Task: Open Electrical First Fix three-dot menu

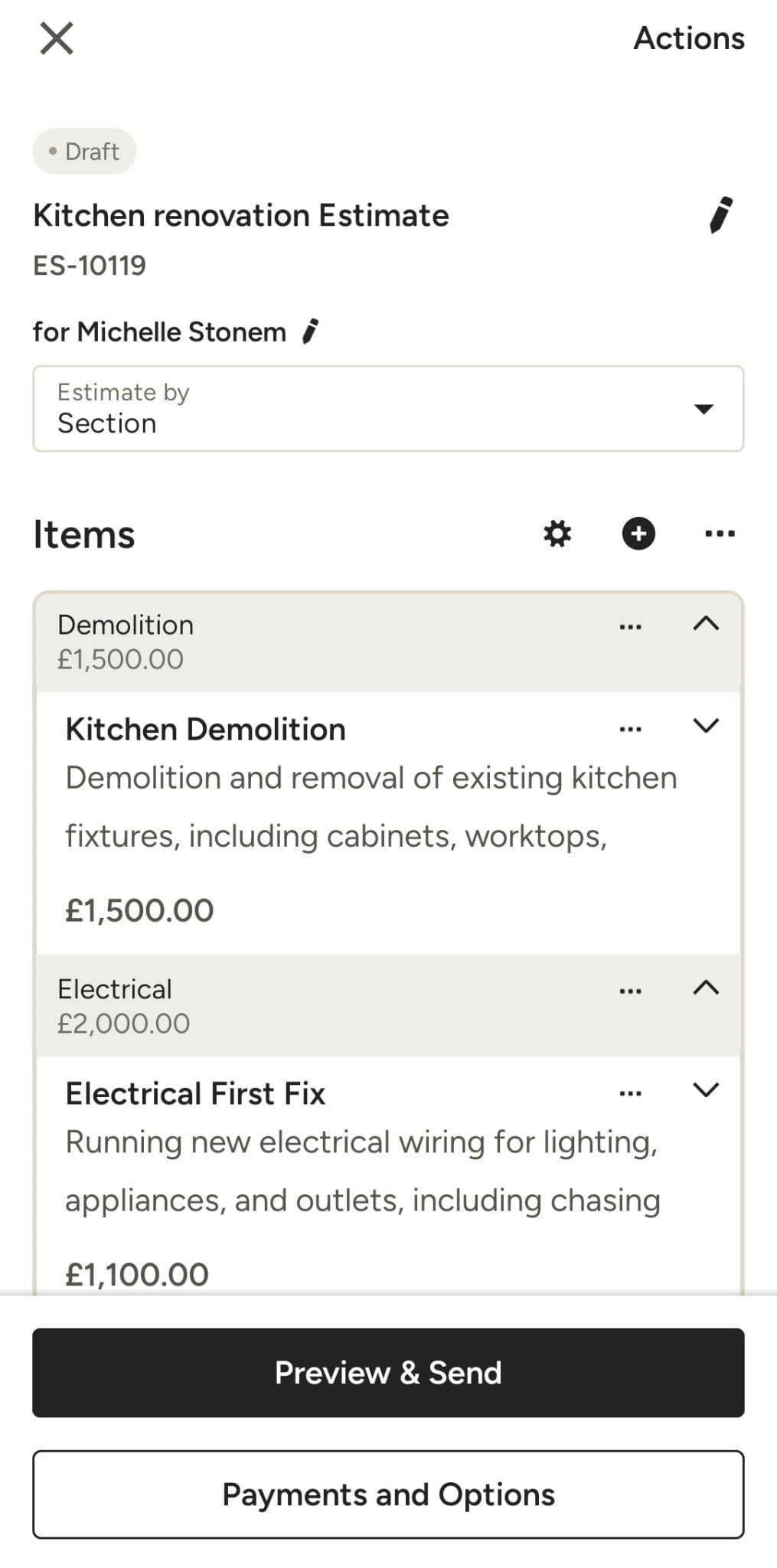Action: coord(630,1094)
